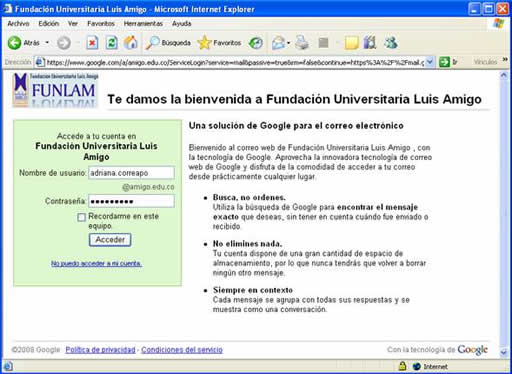Click the Busca, no ordenes. bullet heading

tap(249, 197)
